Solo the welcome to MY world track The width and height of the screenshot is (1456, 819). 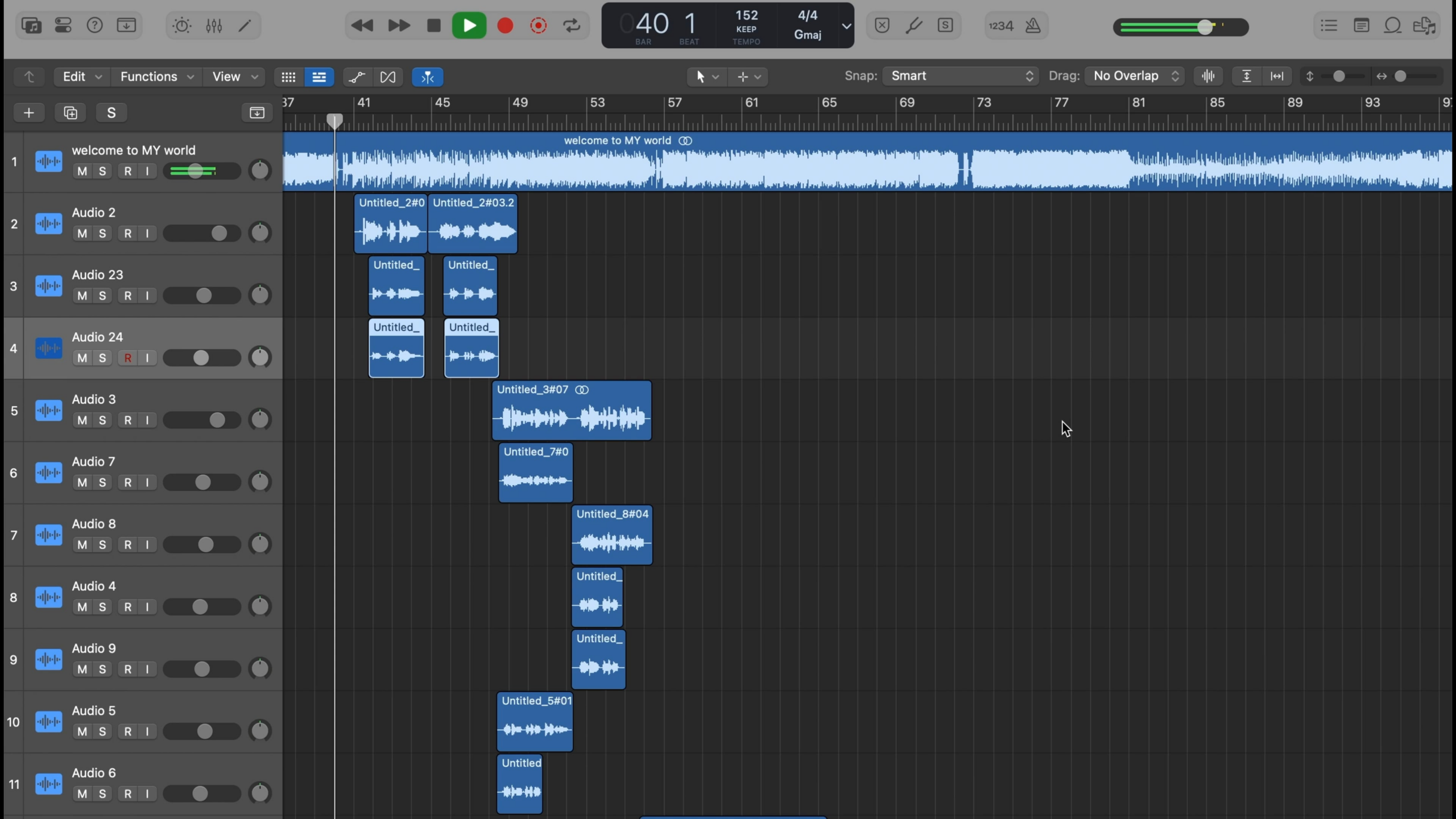point(101,171)
